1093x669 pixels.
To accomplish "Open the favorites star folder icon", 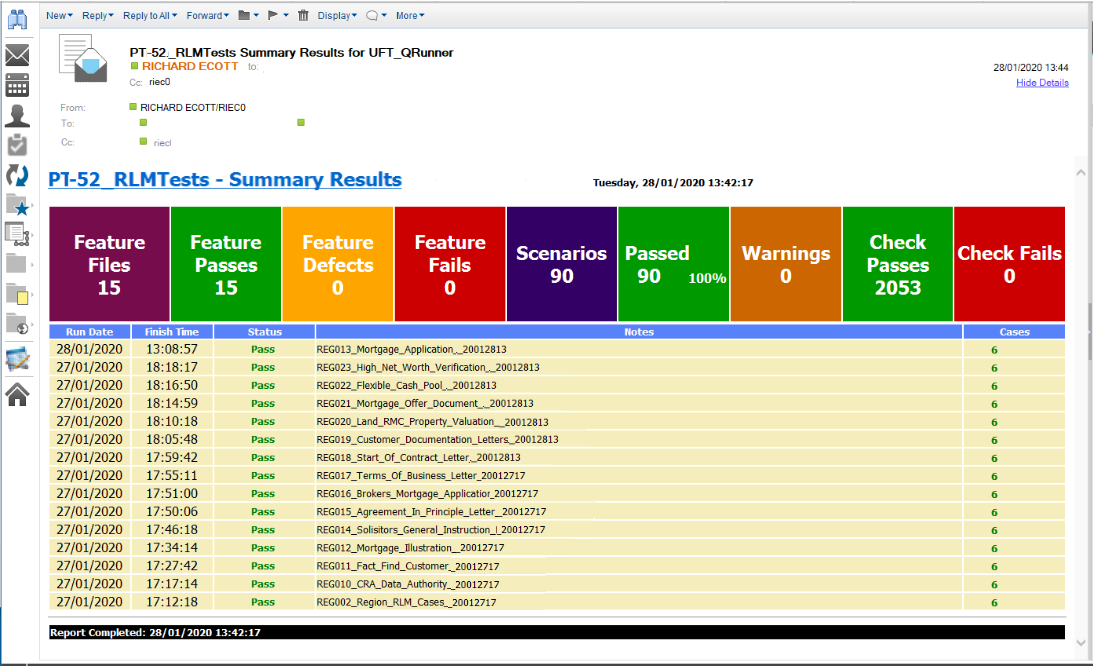I will click(x=18, y=205).
